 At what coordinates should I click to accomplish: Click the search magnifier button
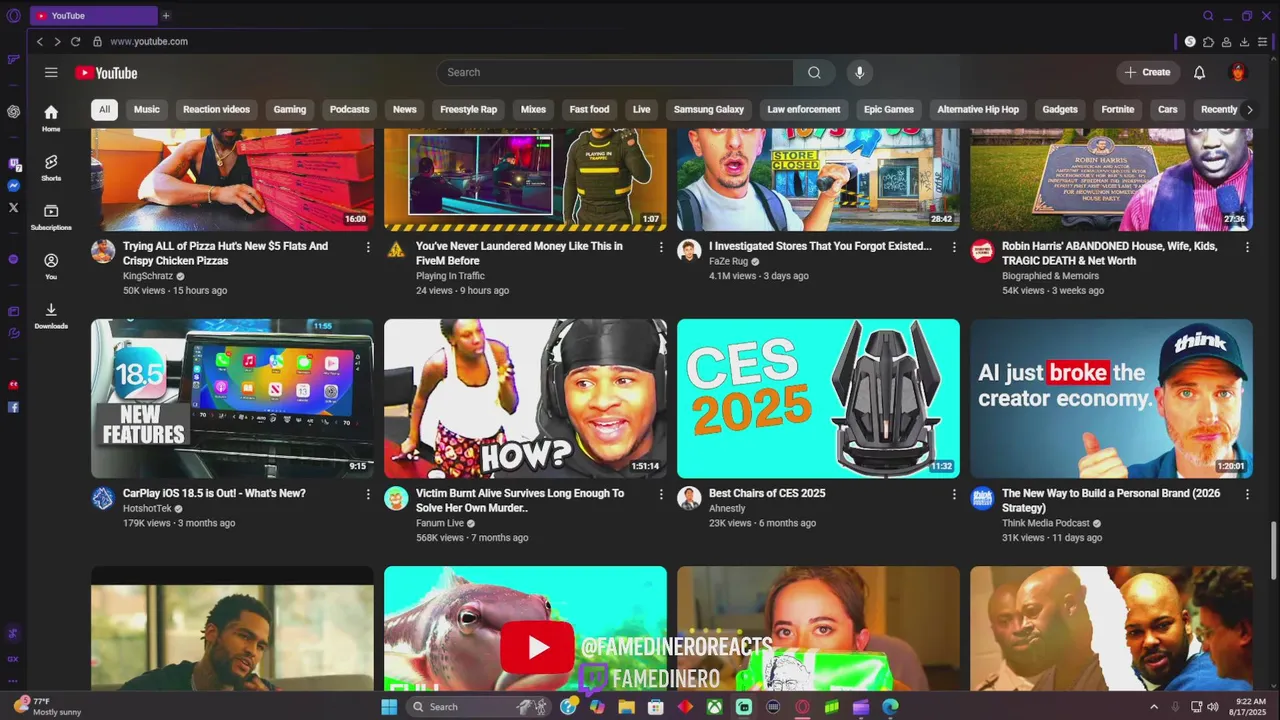(814, 72)
